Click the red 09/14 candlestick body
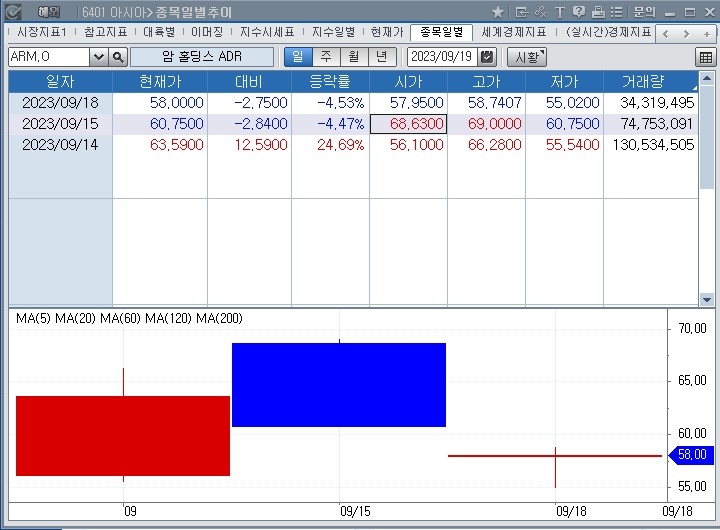Image resolution: width=720 pixels, height=530 pixels. (123, 436)
